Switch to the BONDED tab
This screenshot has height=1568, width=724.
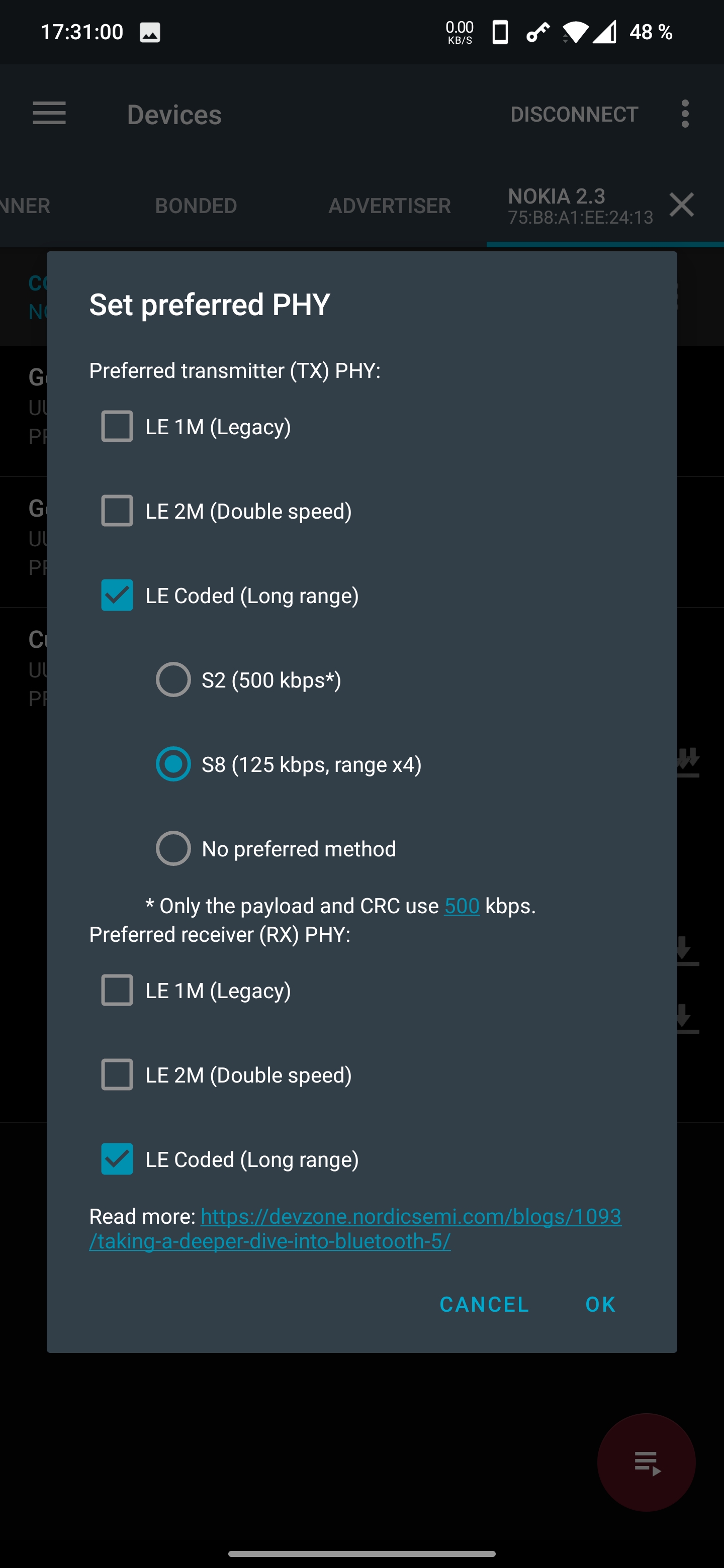pos(196,205)
